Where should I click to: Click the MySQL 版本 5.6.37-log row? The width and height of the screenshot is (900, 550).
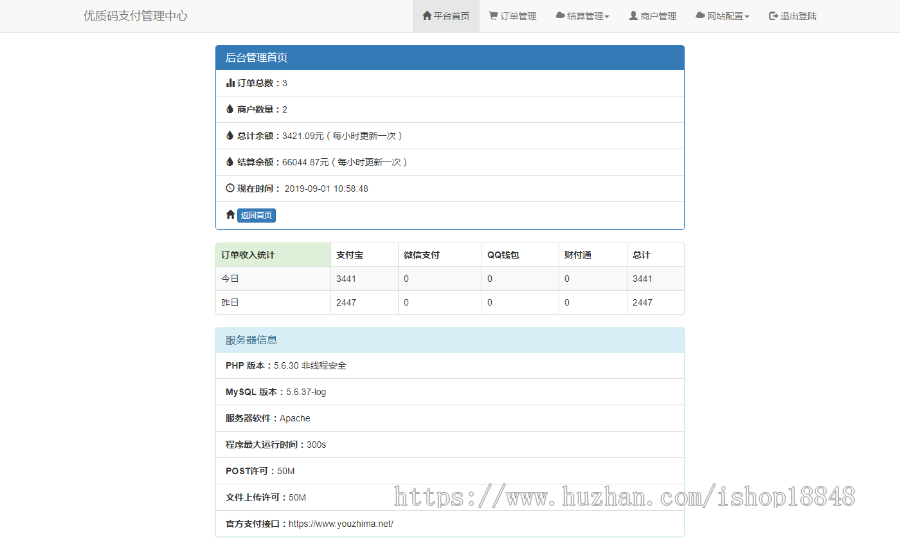point(450,392)
